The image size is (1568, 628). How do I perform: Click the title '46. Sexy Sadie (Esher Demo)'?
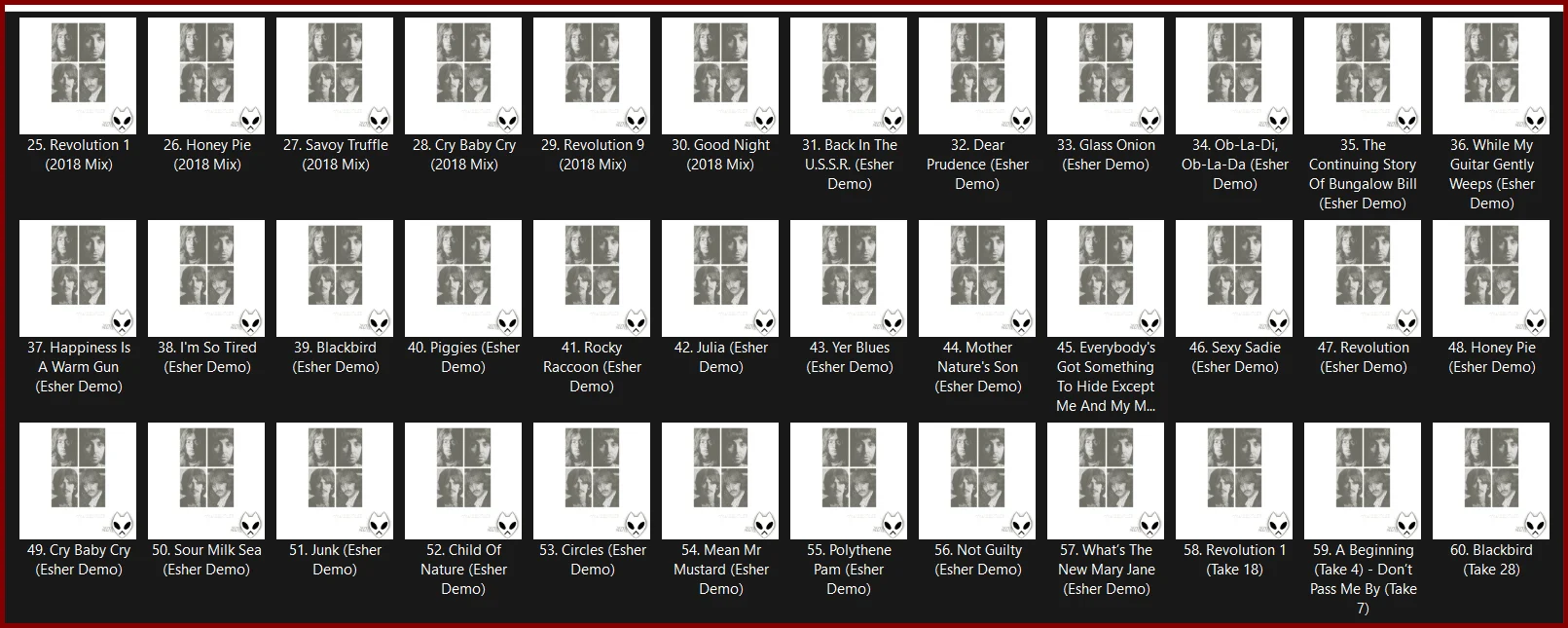[1235, 357]
